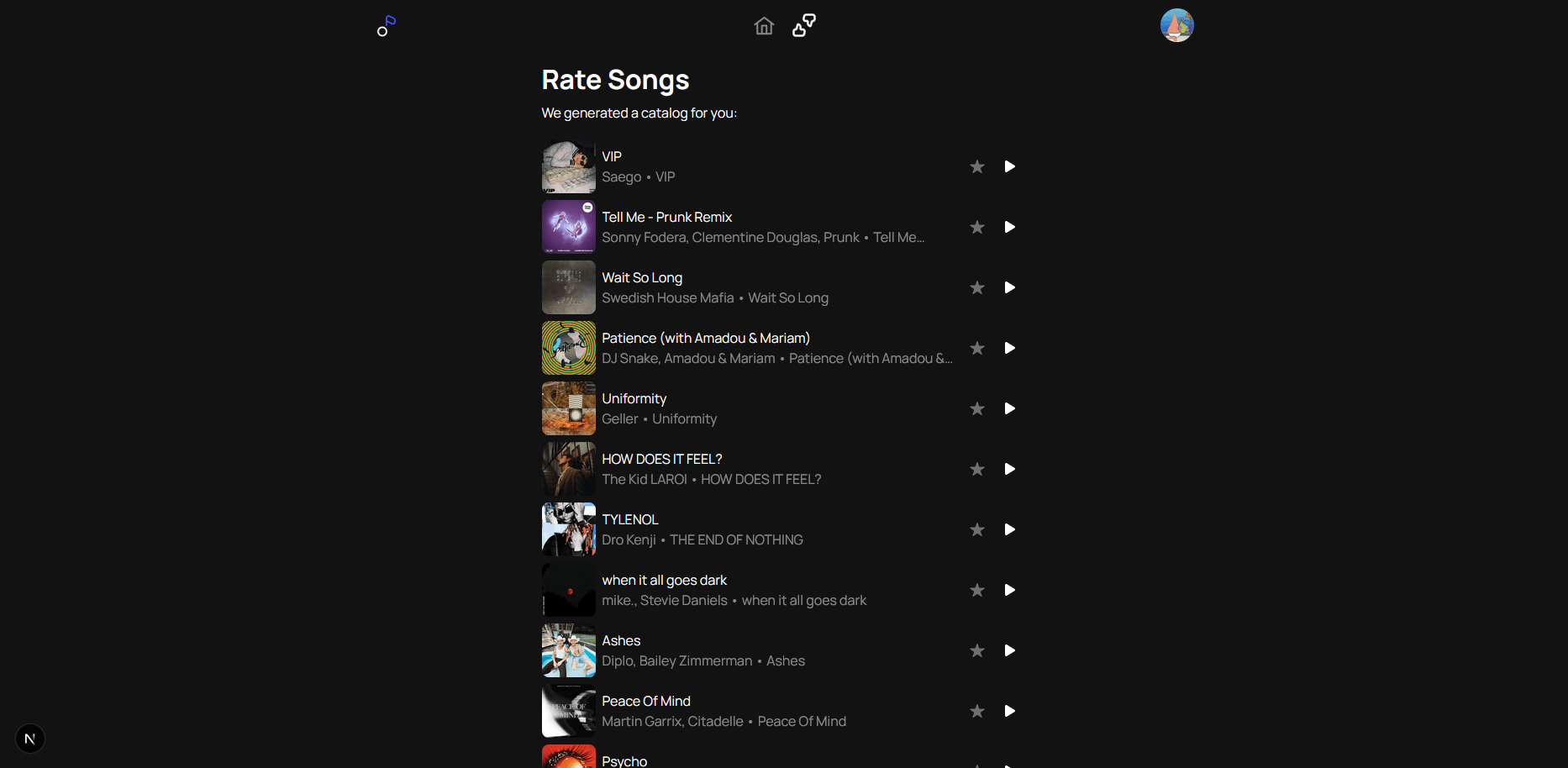Screen dimensions: 1568x768
Task: Click the Rate Songs heading
Action: tap(616, 80)
